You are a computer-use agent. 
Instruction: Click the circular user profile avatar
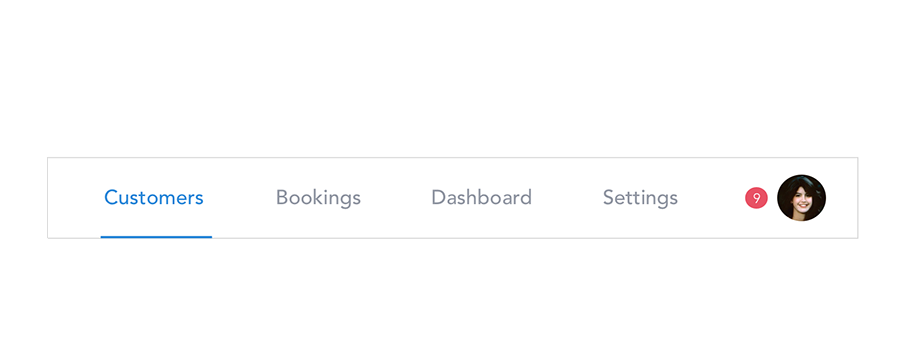click(801, 198)
